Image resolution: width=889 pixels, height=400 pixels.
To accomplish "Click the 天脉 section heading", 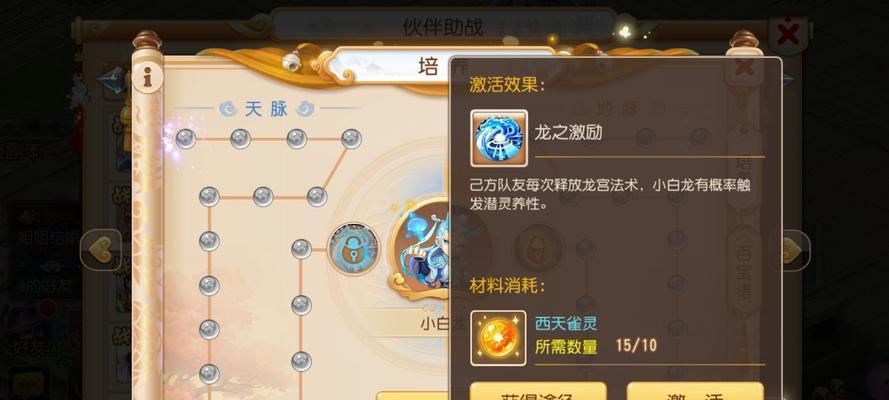I will (x=266, y=109).
